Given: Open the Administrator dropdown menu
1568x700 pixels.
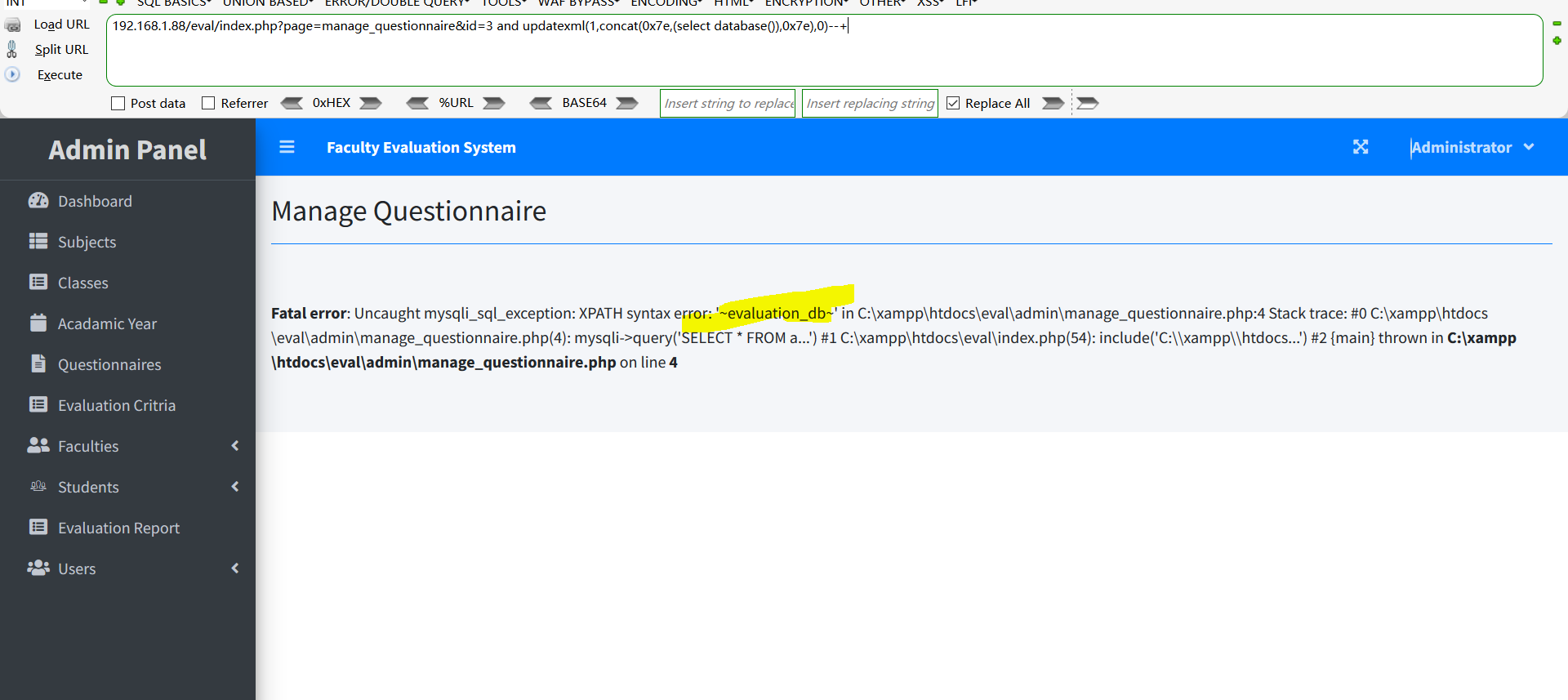Looking at the screenshot, I should (1472, 148).
